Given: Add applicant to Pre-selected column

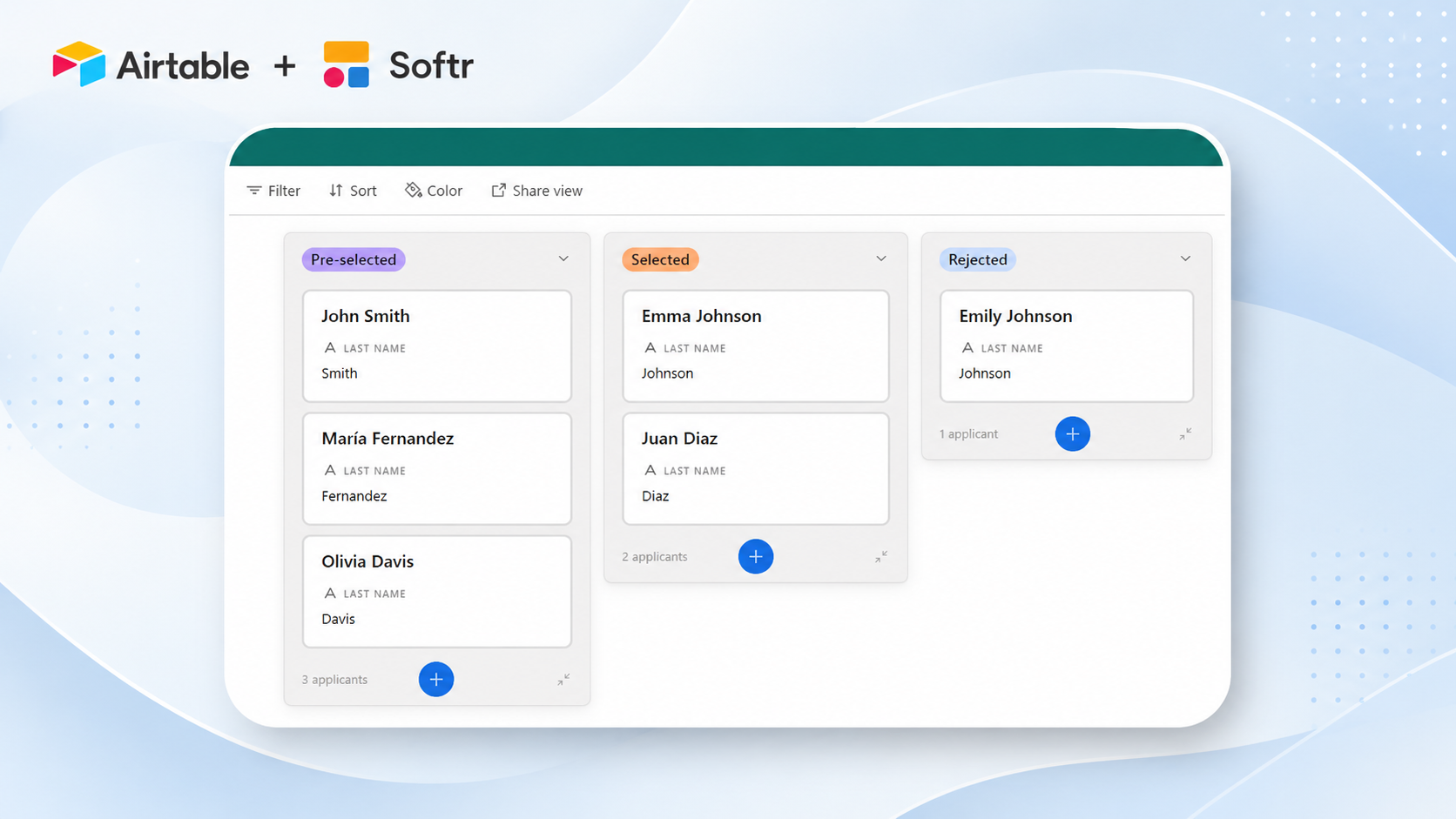Looking at the screenshot, I should (x=436, y=679).
